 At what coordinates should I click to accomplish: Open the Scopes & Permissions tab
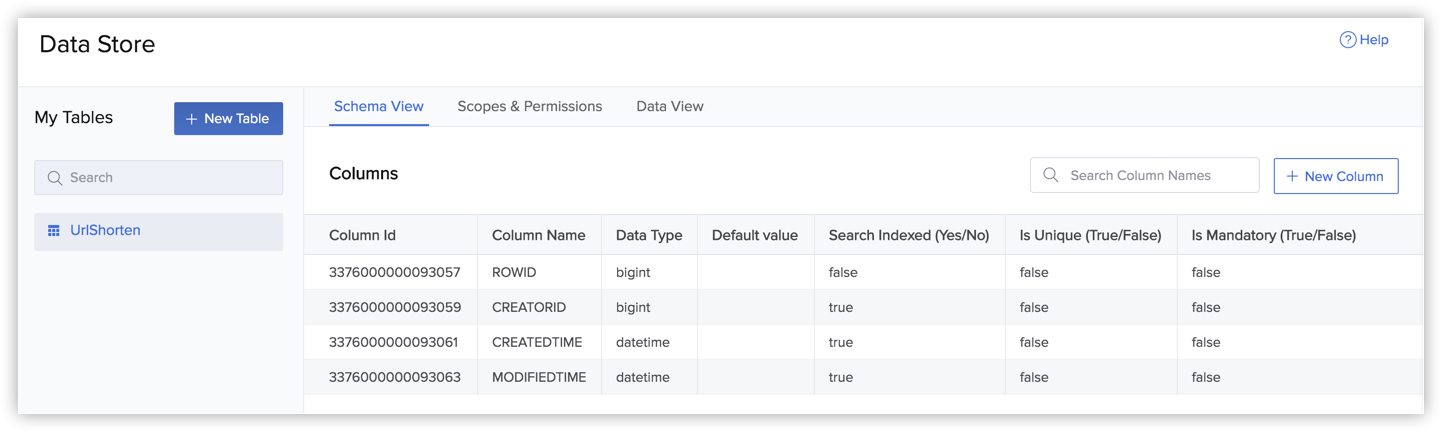[529, 106]
